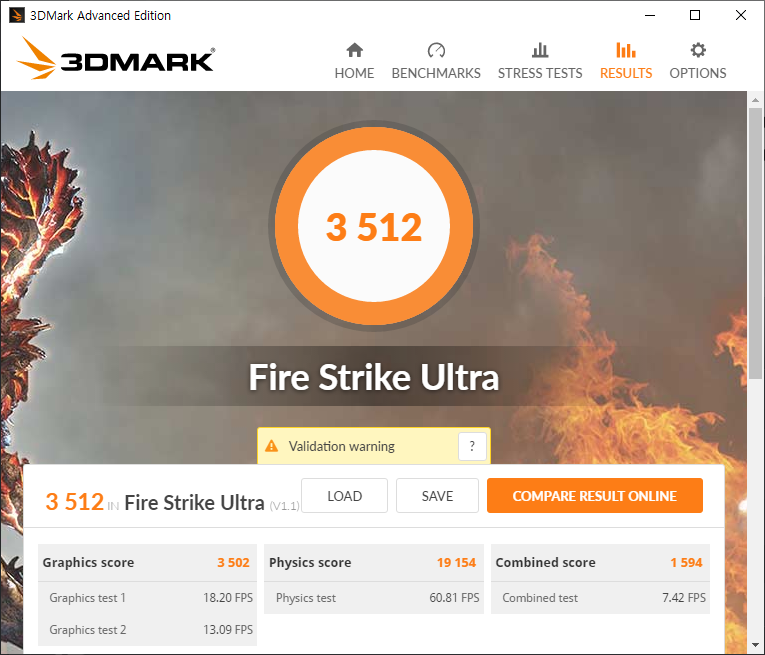Screen dimensions: 765x655
Task: Click the LOAD button
Action: [344, 496]
